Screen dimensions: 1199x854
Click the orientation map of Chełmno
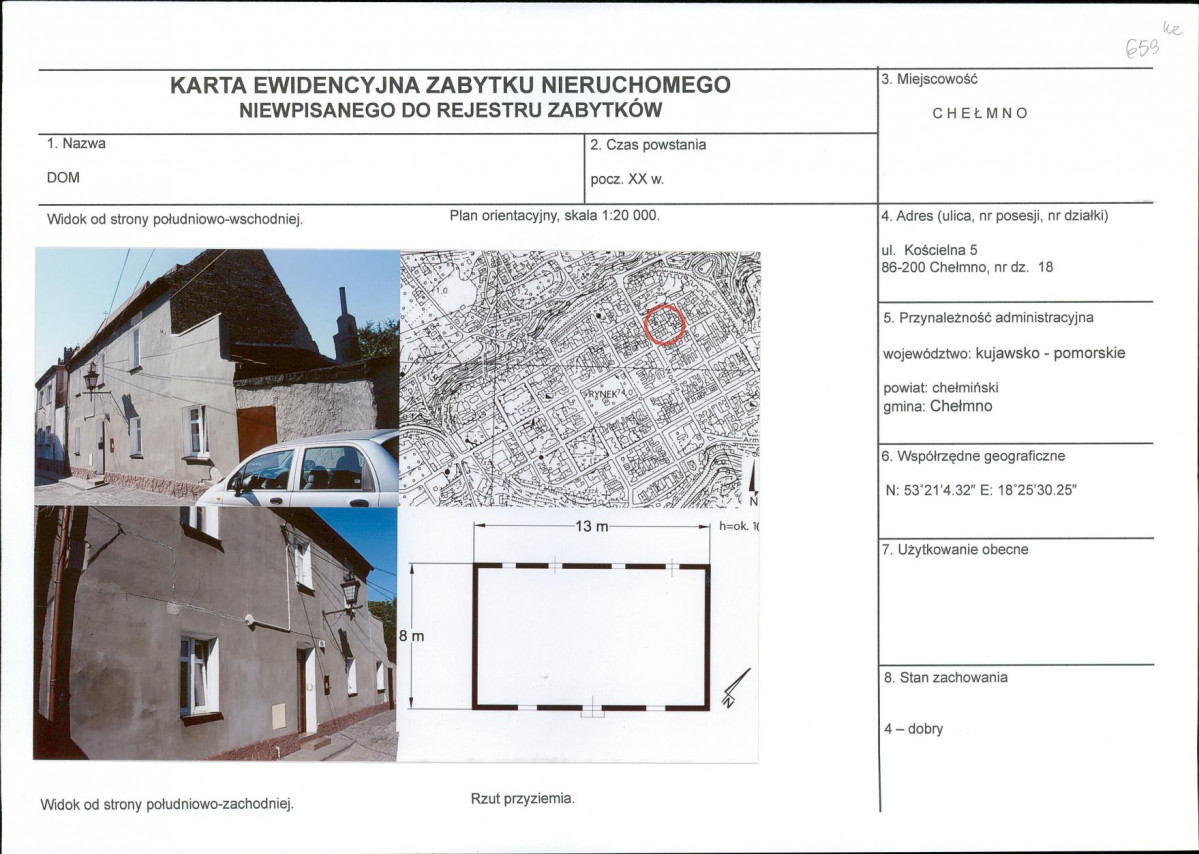point(580,379)
